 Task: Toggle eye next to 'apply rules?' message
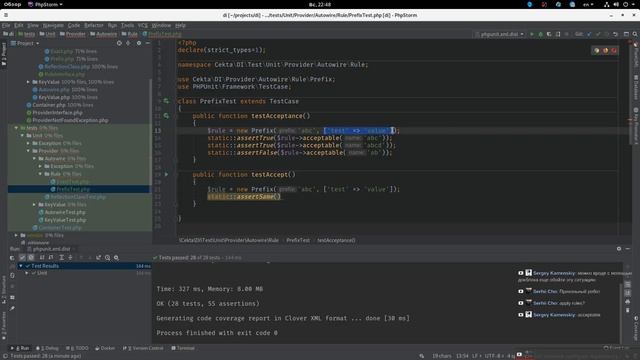pyautogui.click(x=520, y=303)
